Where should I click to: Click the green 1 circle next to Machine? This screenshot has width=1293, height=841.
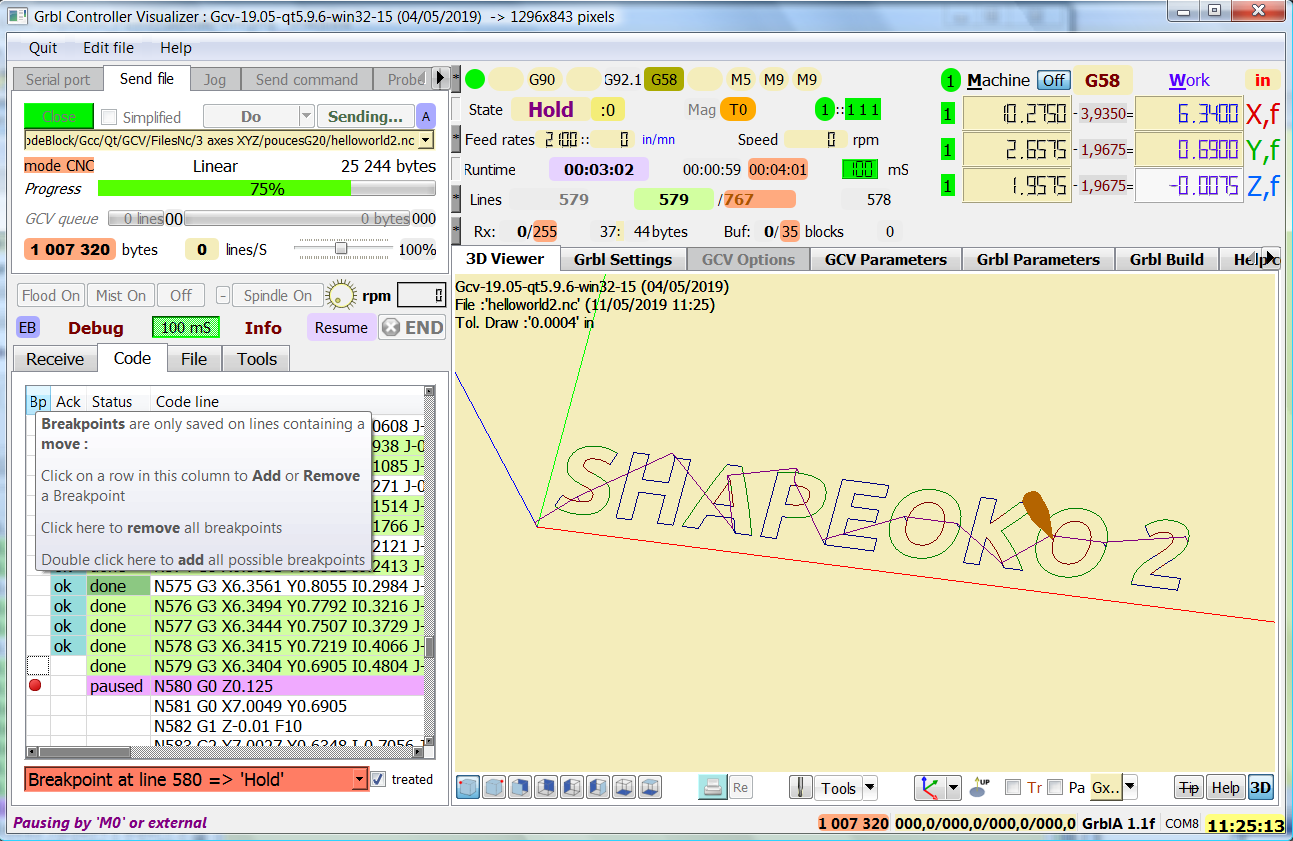tap(951, 81)
